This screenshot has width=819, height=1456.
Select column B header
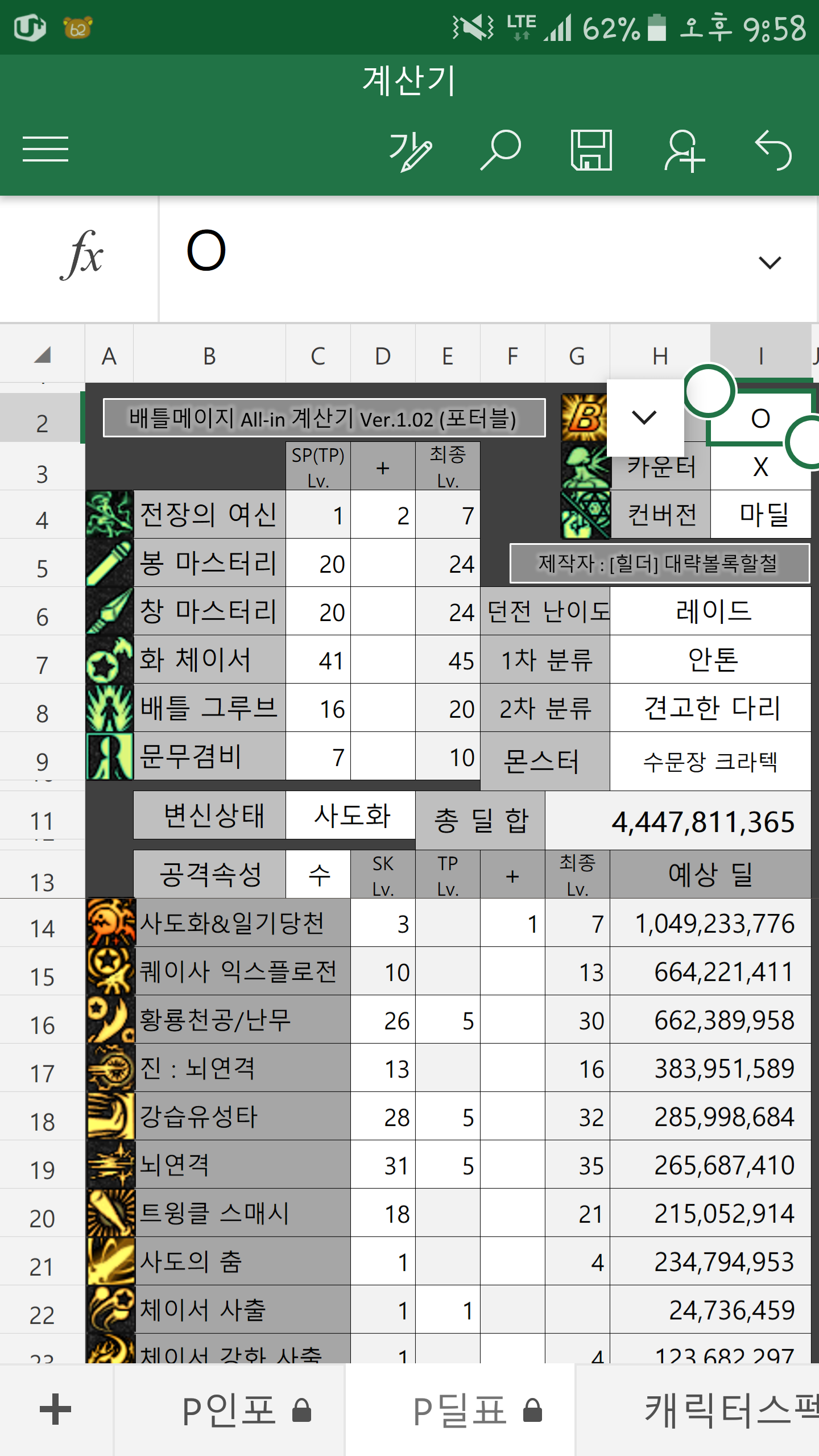tap(209, 357)
